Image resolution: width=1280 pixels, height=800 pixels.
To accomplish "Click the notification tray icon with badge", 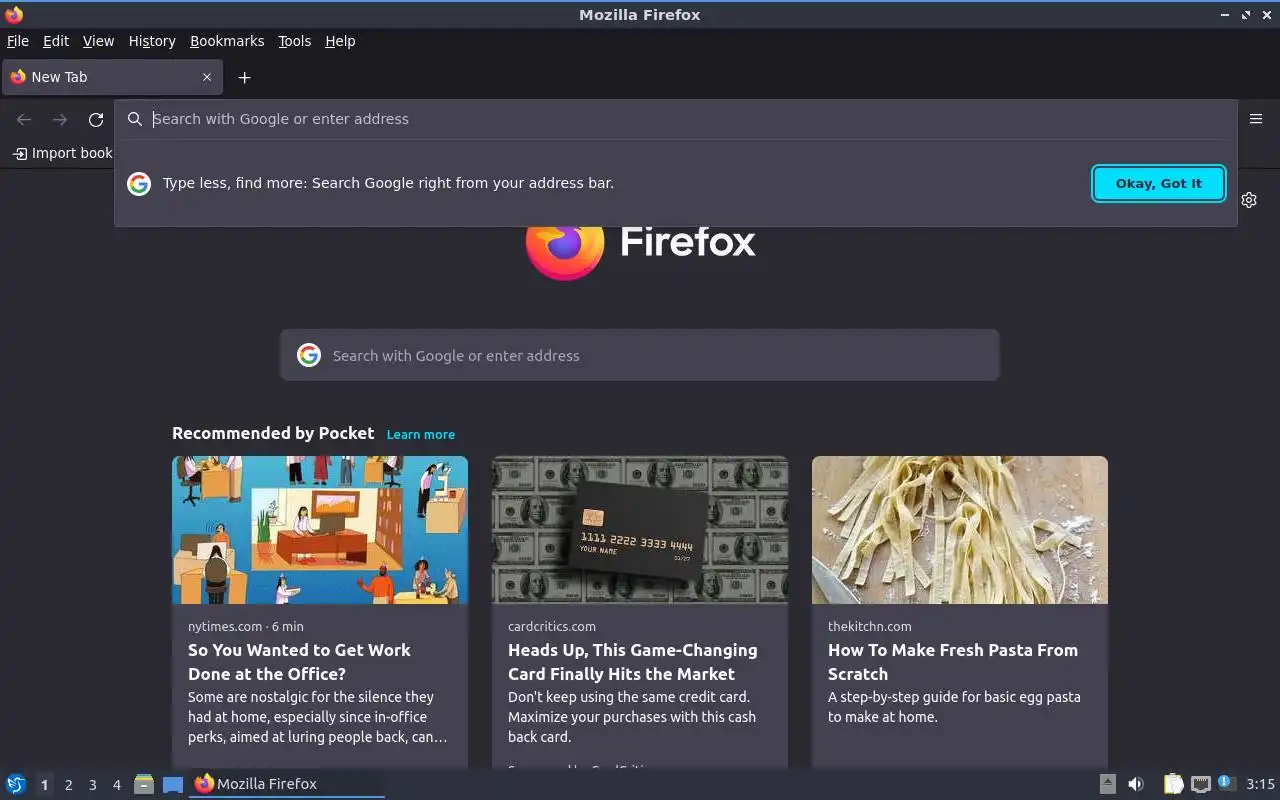I will [1227, 783].
